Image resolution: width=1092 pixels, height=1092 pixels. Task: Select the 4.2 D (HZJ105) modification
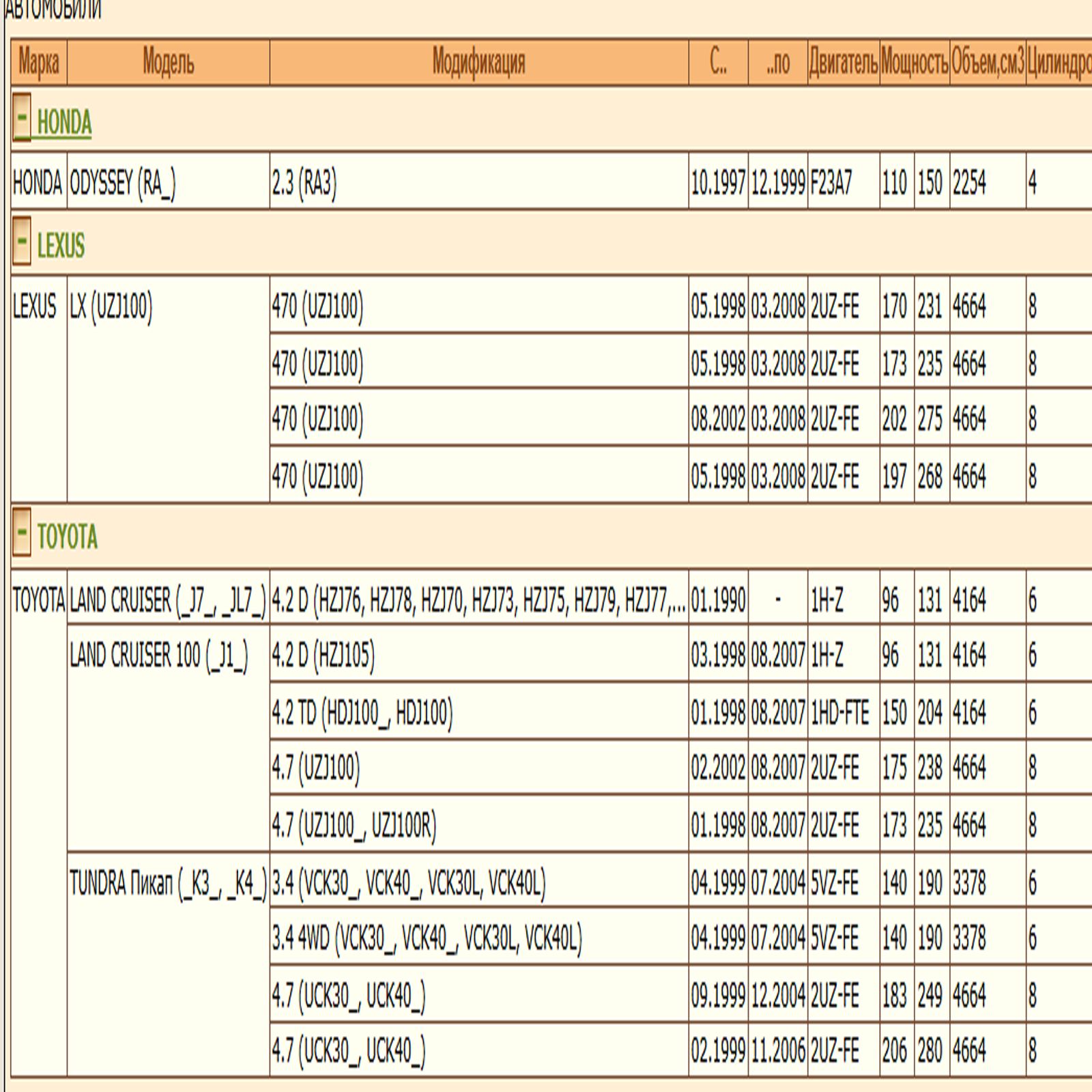coord(323,655)
